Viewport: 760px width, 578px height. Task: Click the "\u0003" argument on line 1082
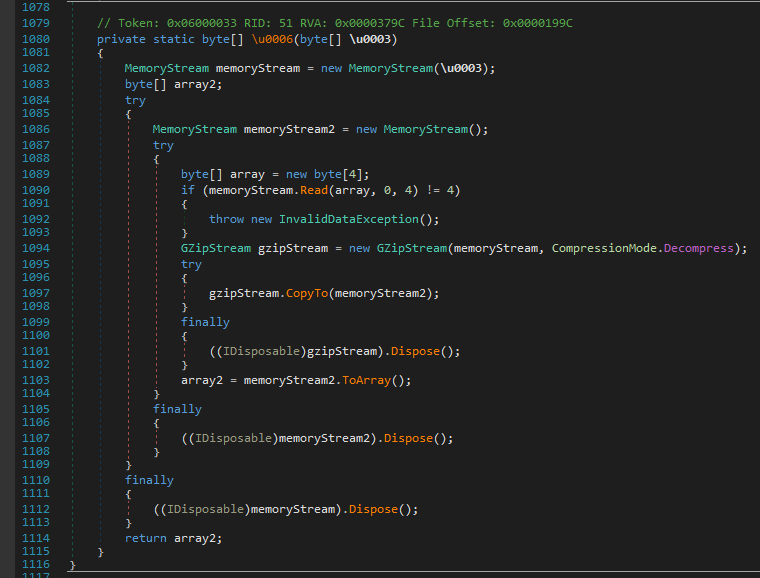coord(461,68)
